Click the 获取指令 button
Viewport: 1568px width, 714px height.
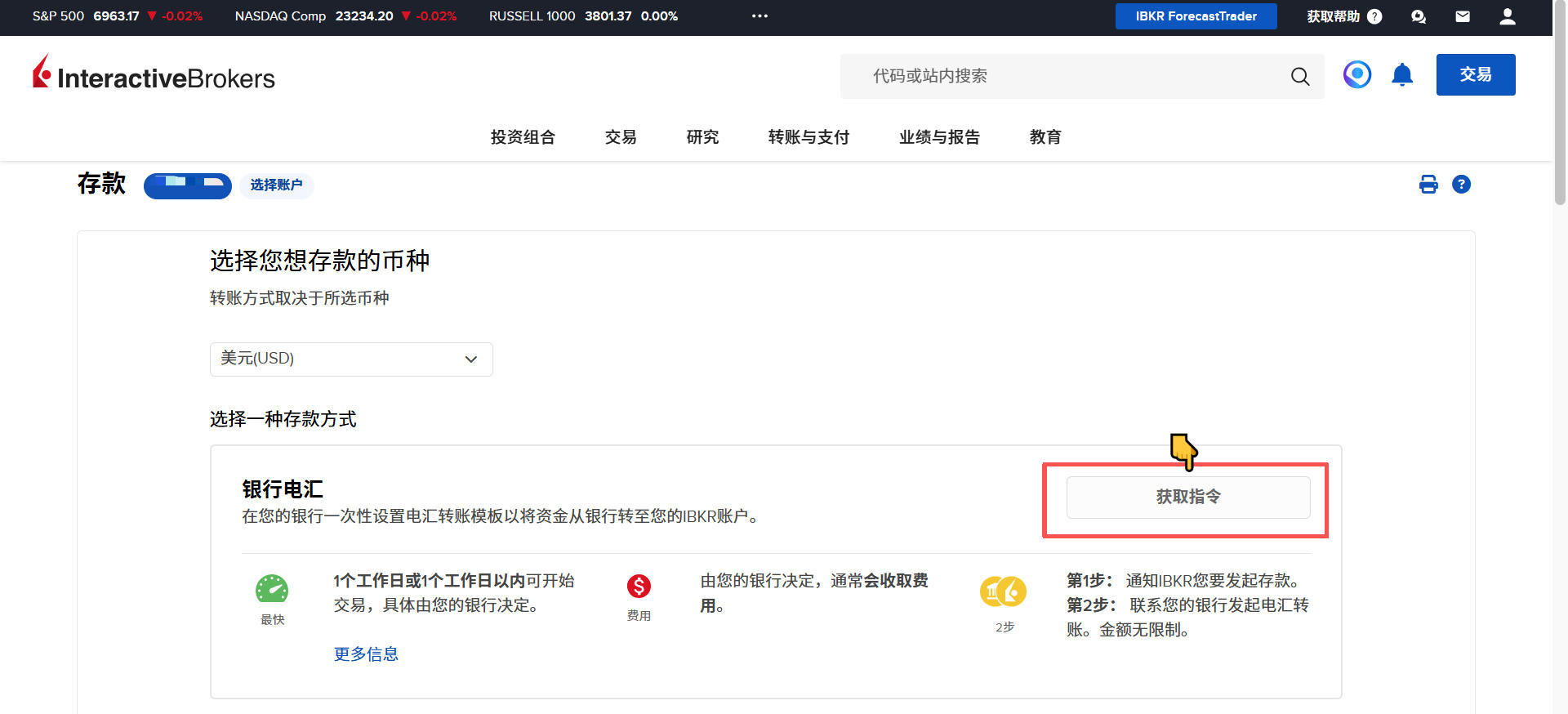pos(1187,497)
